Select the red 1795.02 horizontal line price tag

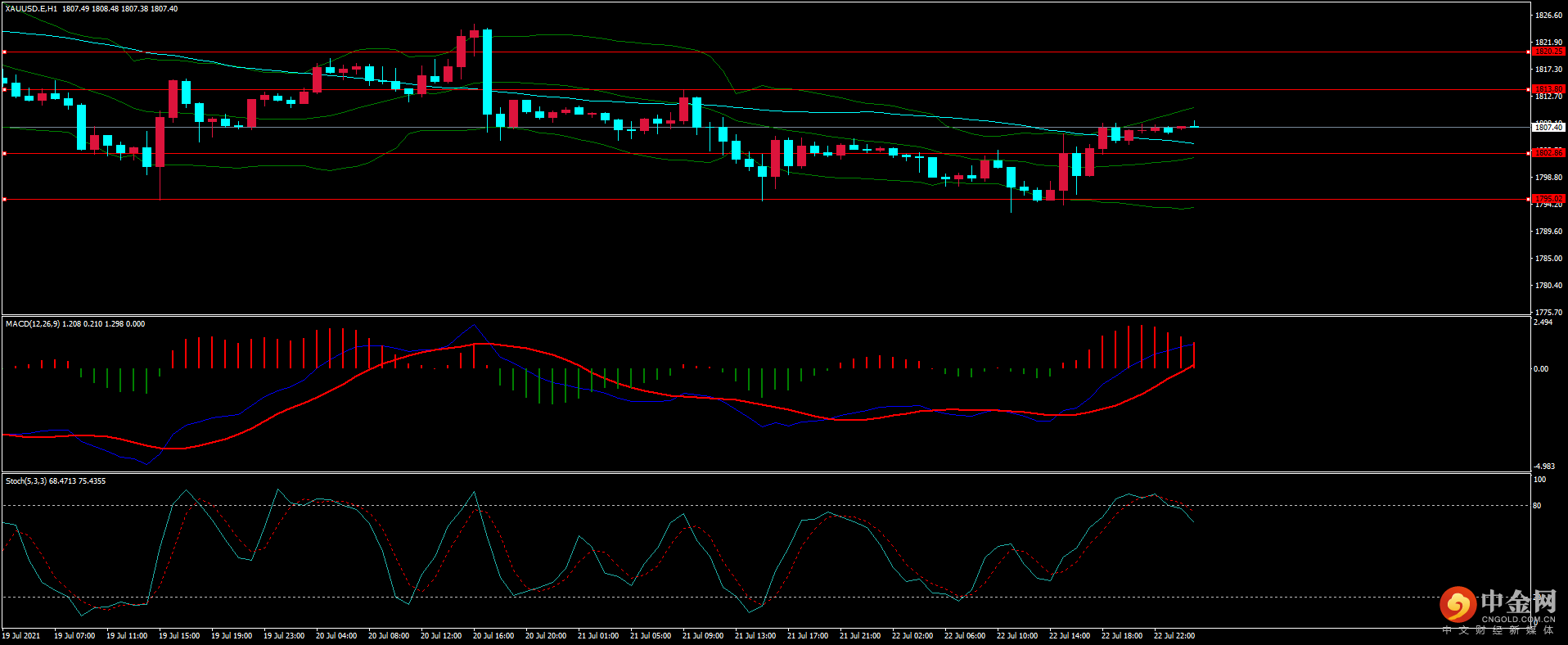coord(1548,199)
